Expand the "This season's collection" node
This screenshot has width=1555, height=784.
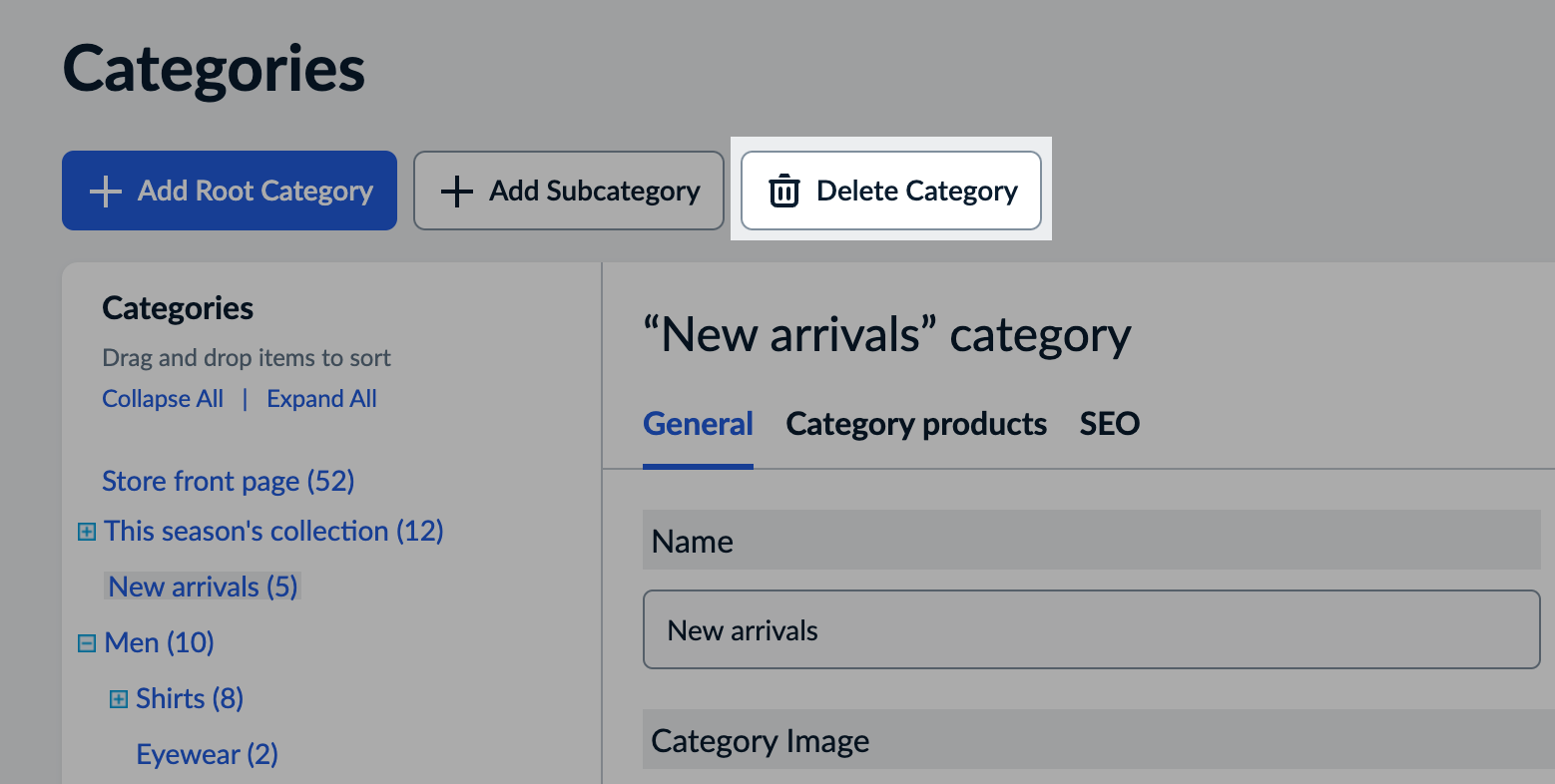click(86, 531)
